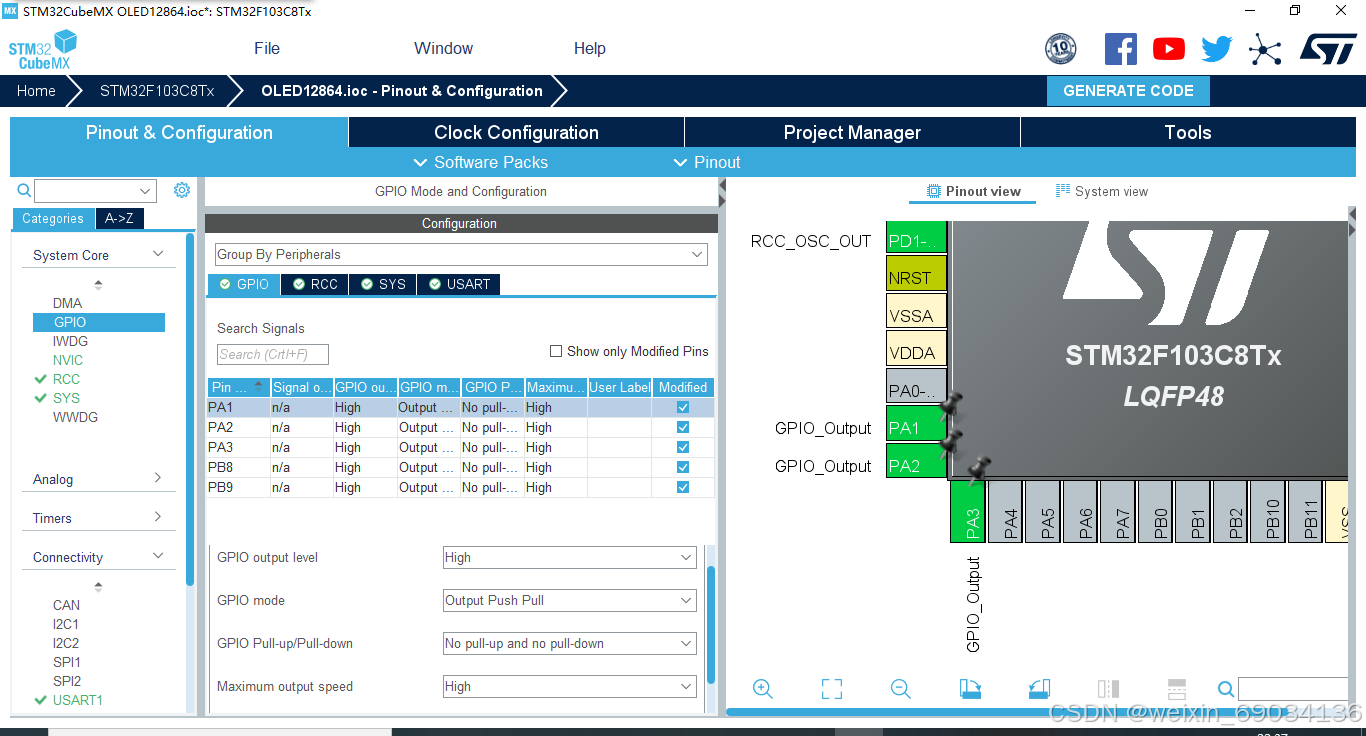Select USART1 in the Connectivity list
This screenshot has width=1366, height=736.
tap(78, 700)
